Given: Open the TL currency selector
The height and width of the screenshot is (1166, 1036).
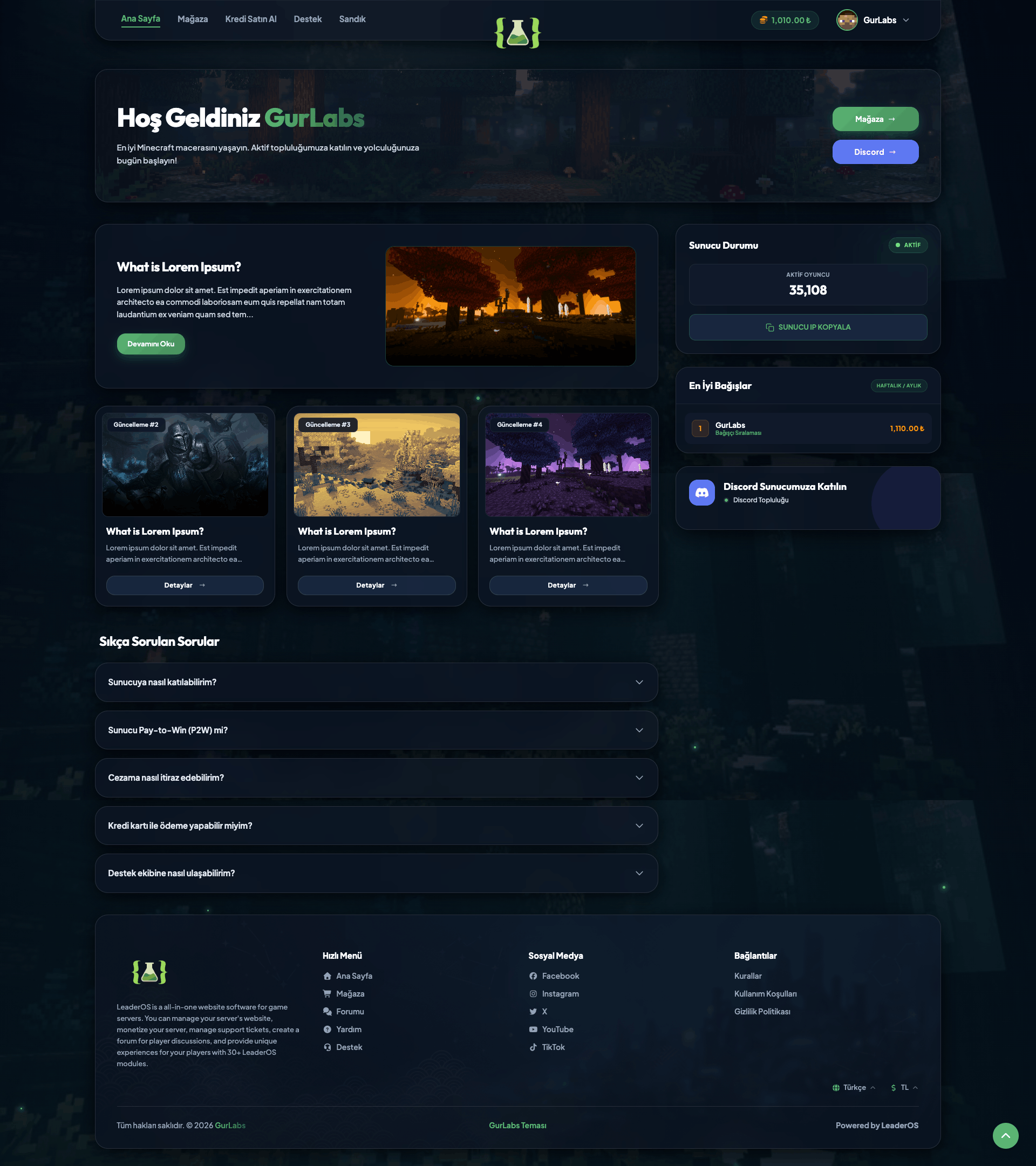Looking at the screenshot, I should (x=904, y=1087).
